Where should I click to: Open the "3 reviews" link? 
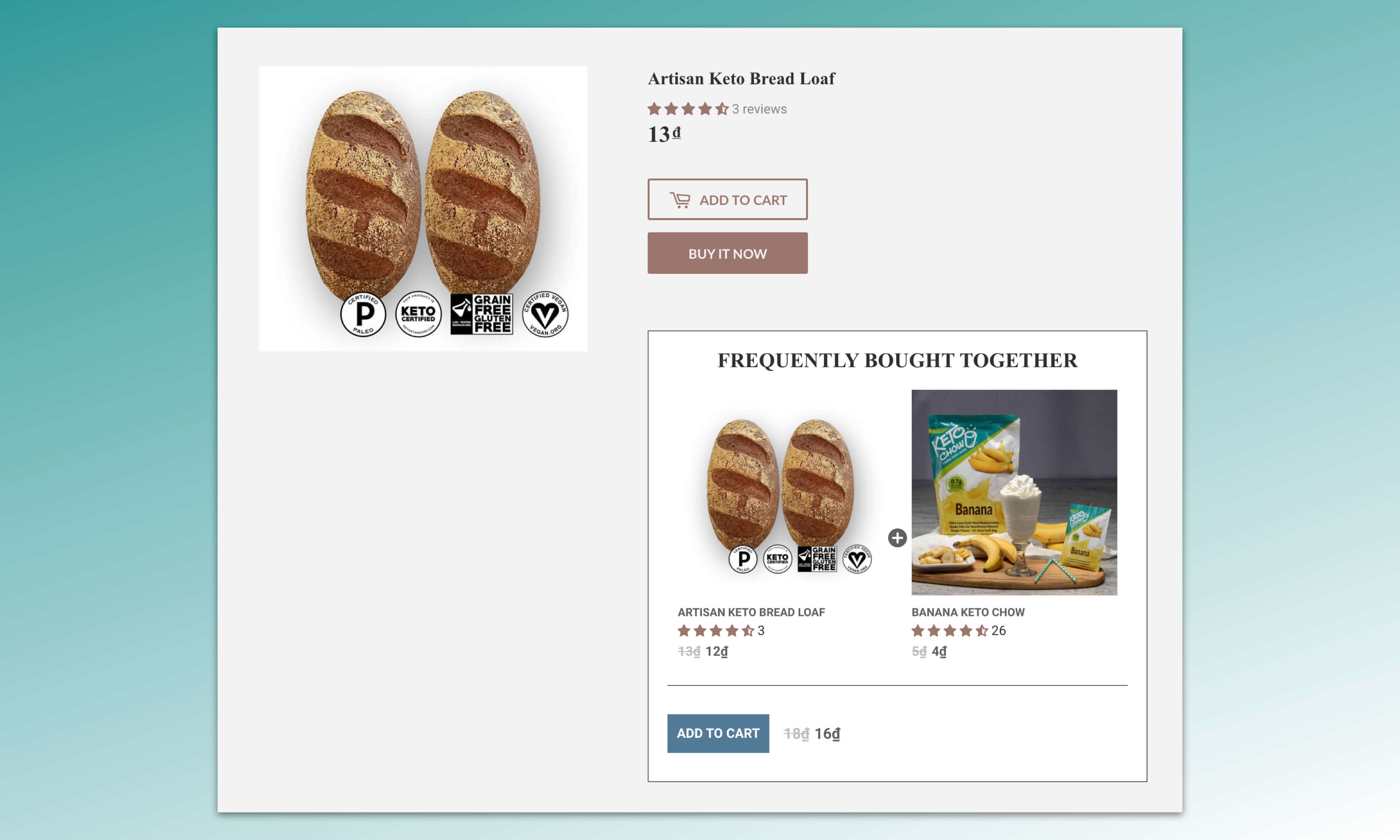tap(759, 109)
